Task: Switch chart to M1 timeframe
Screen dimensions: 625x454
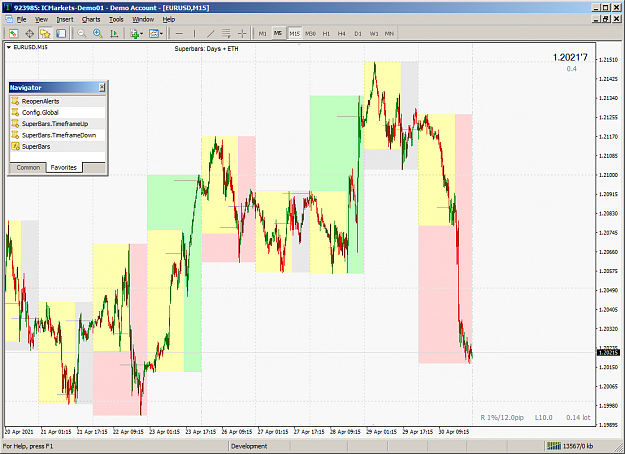Action: (262, 33)
